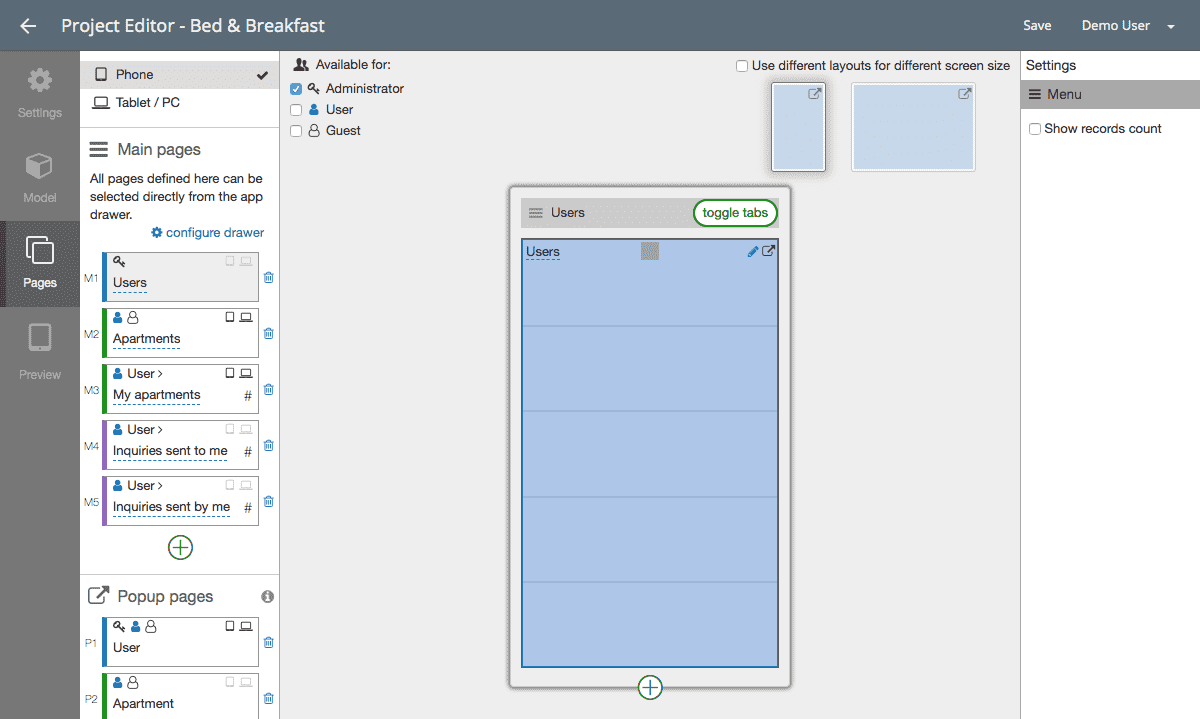Select the Phone device option
Viewport: 1200px width, 719px height.
click(180, 75)
